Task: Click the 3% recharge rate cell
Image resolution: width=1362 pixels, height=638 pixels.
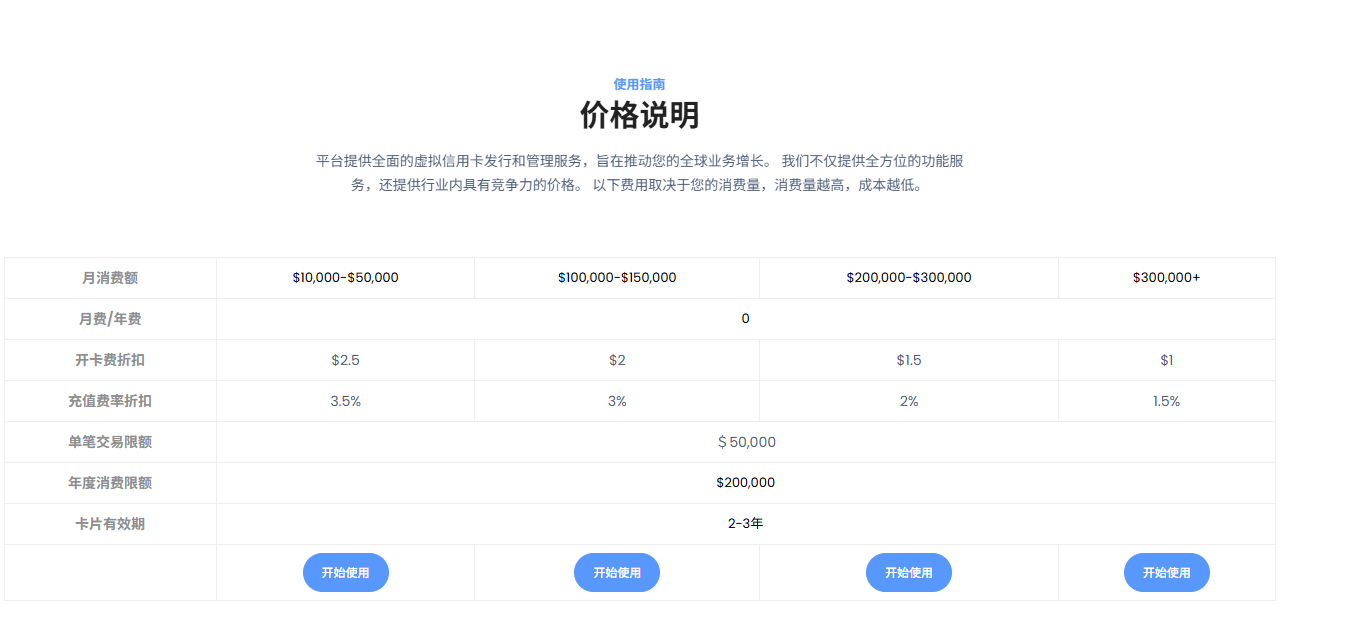Action: 617,401
